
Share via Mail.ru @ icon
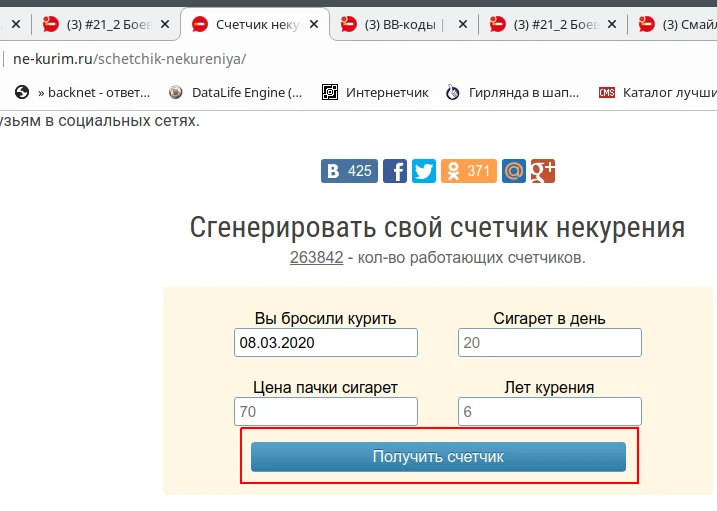tap(514, 171)
